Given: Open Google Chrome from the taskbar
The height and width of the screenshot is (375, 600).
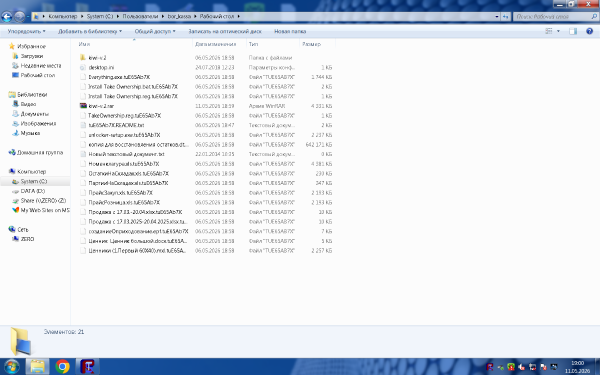Looking at the screenshot, I should [62, 367].
